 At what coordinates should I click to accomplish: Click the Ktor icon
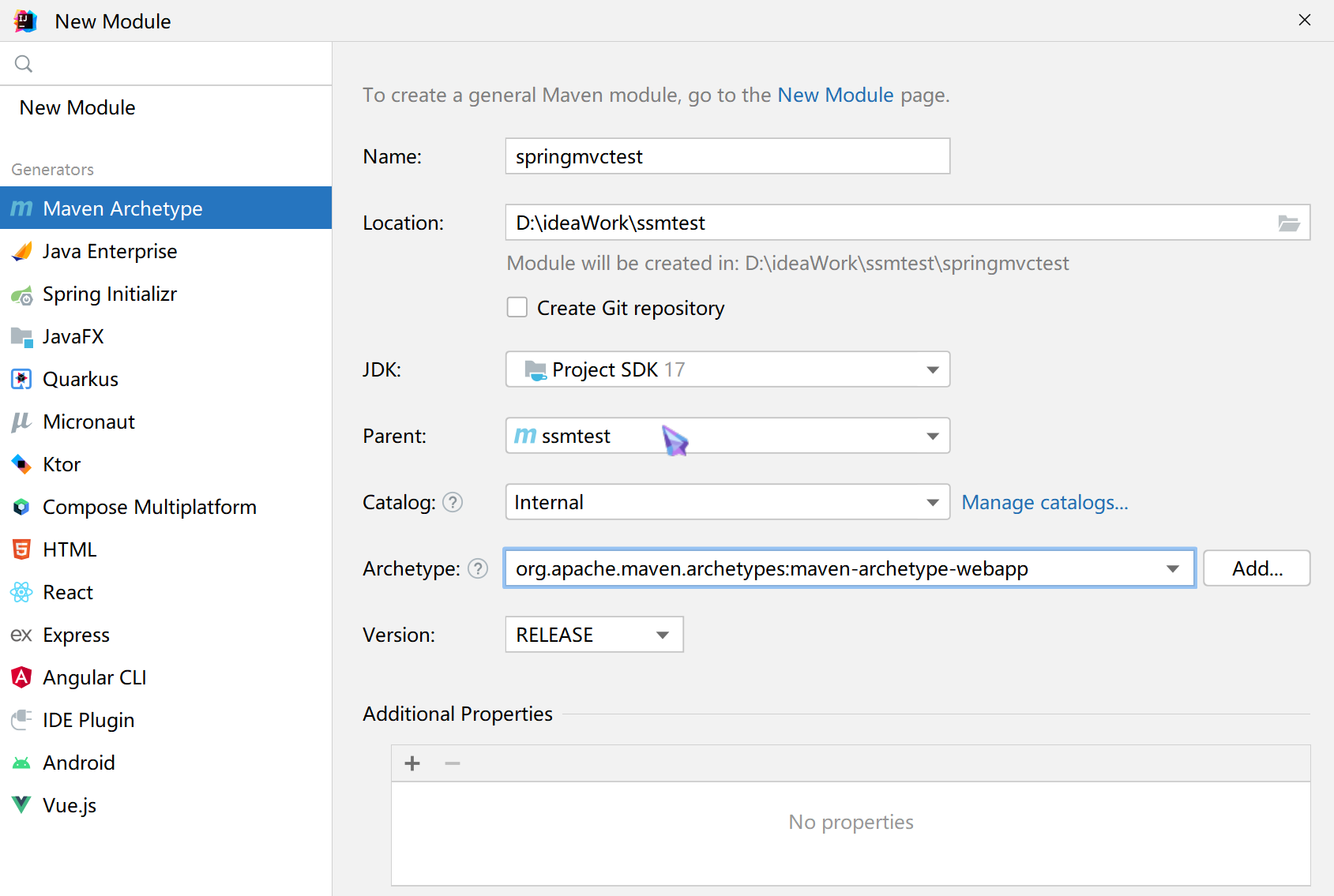click(x=21, y=464)
